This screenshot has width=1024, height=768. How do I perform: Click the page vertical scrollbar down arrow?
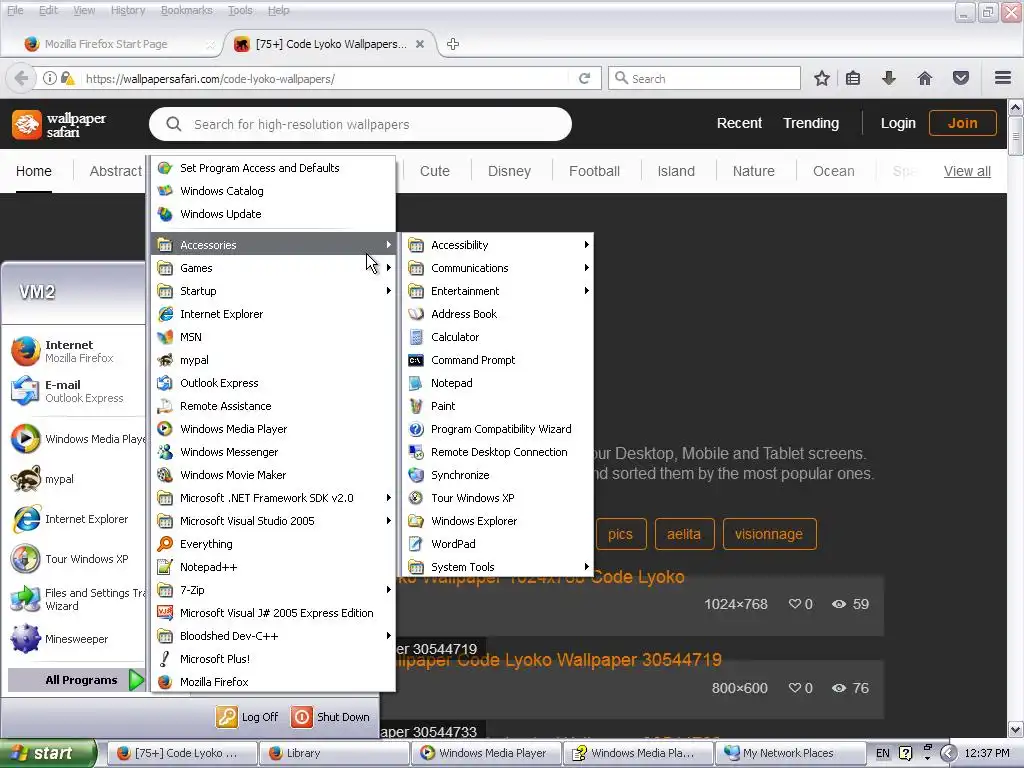click(x=1016, y=729)
